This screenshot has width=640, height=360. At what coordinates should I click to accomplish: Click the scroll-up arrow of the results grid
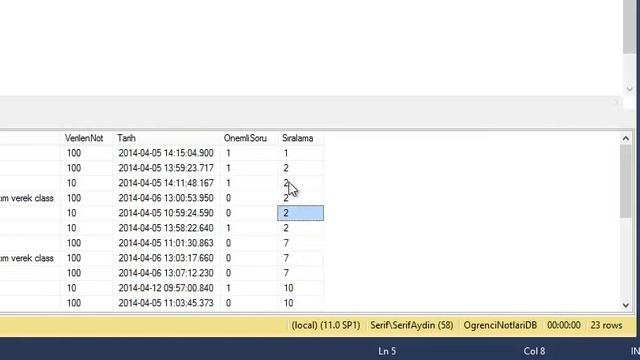(625, 139)
